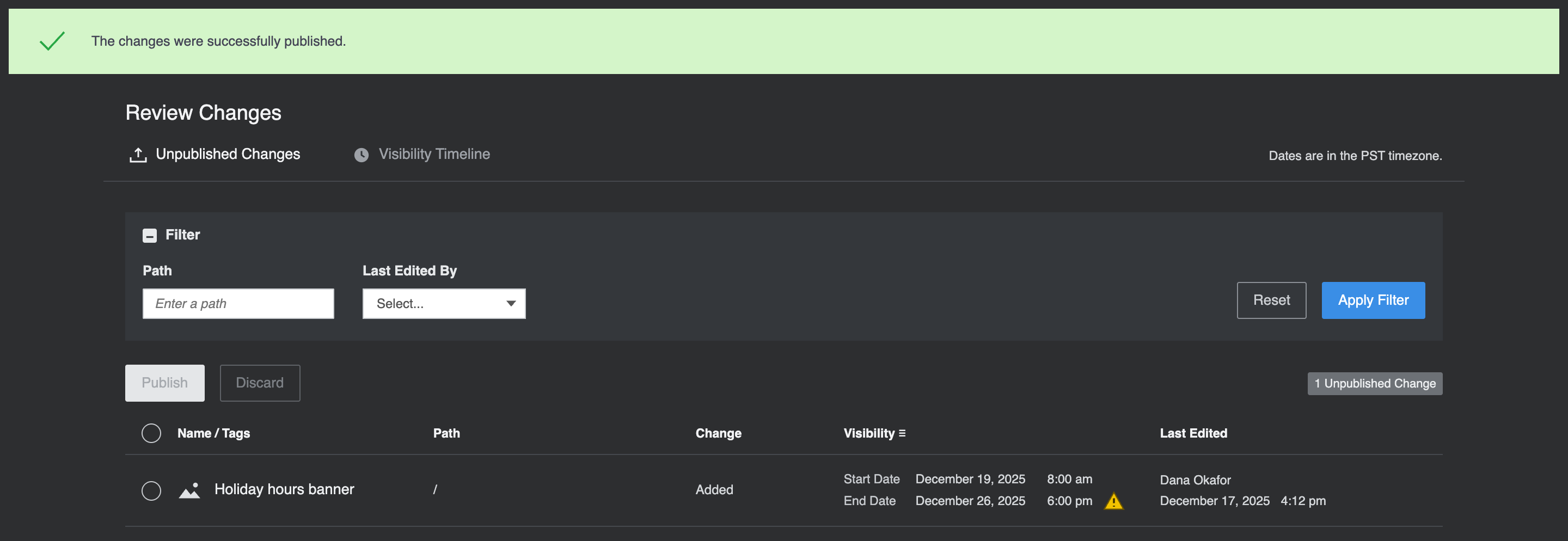Click the Path column header in table

pyautogui.click(x=446, y=433)
